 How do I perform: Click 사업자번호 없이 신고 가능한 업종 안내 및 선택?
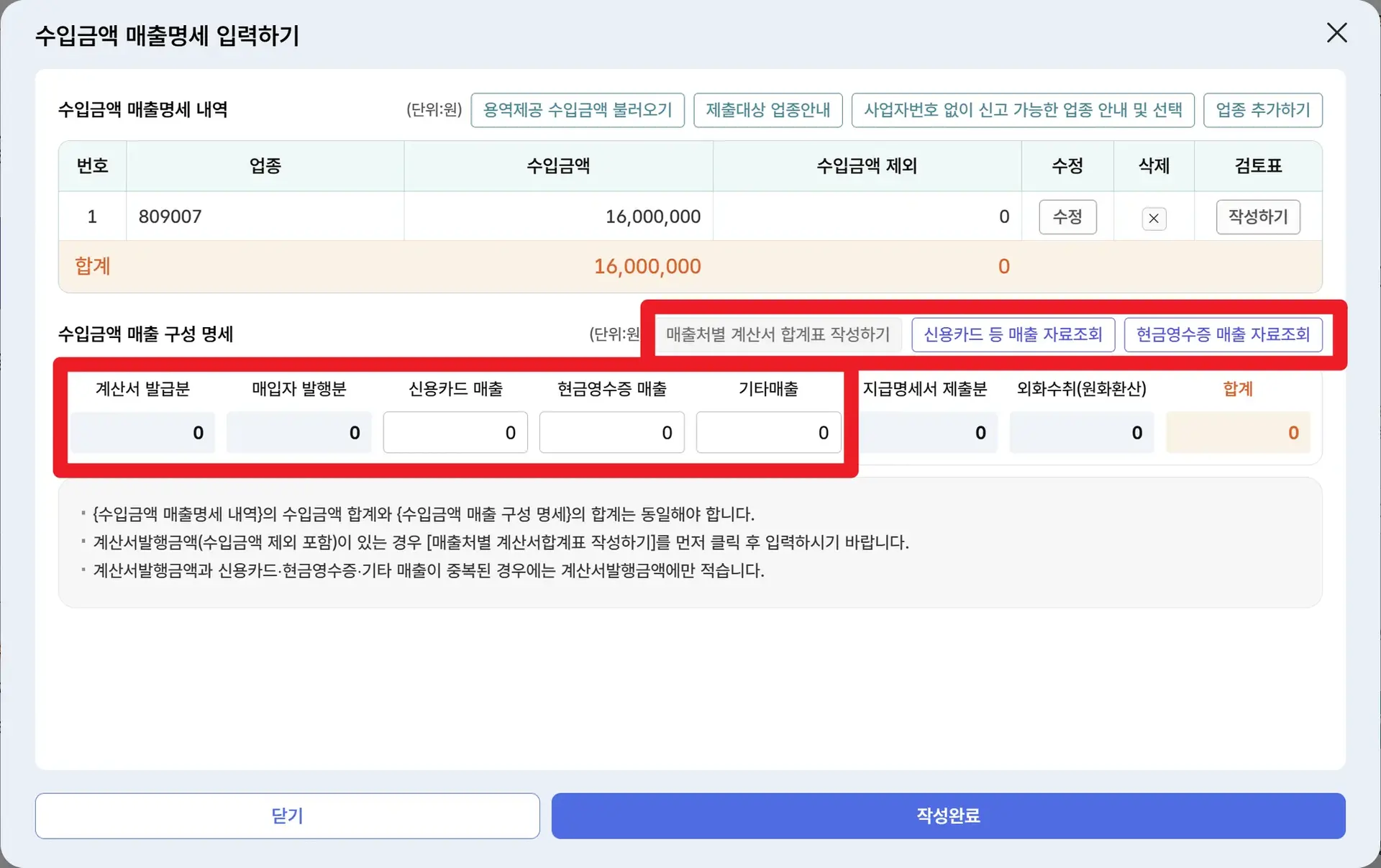[1022, 110]
